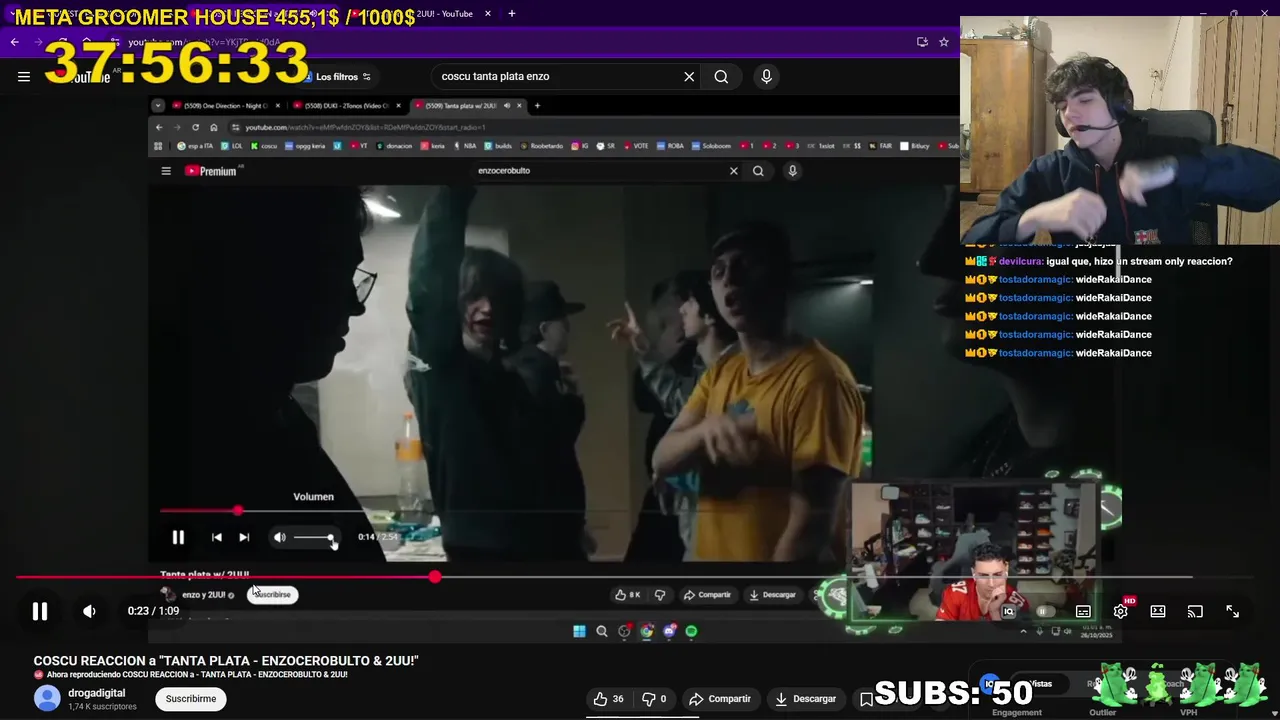Open 'esp a ITA' bookmark
The width and height of the screenshot is (1280, 720).
[x=195, y=146]
